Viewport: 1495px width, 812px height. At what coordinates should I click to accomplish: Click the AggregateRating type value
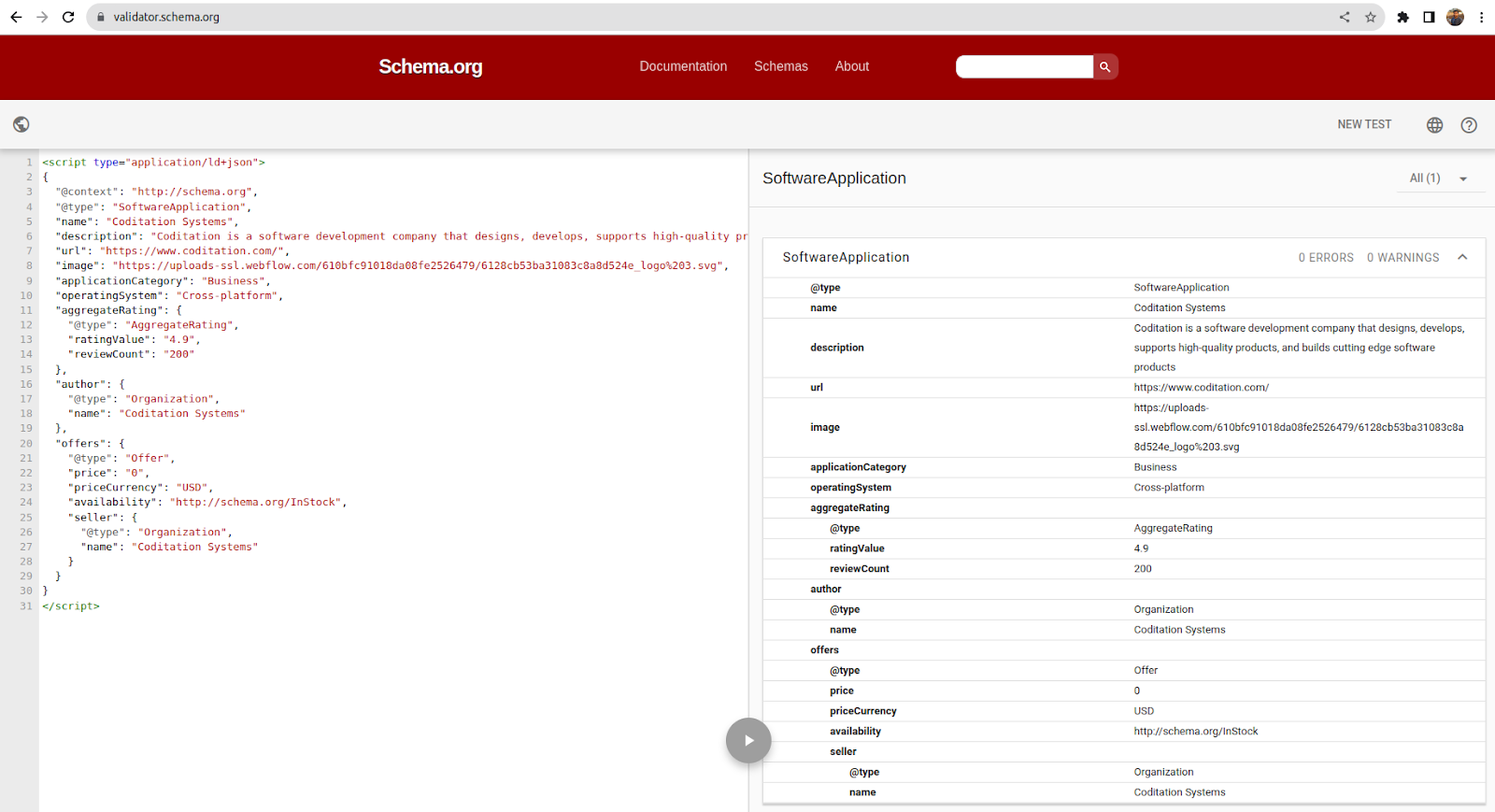coord(1174,528)
